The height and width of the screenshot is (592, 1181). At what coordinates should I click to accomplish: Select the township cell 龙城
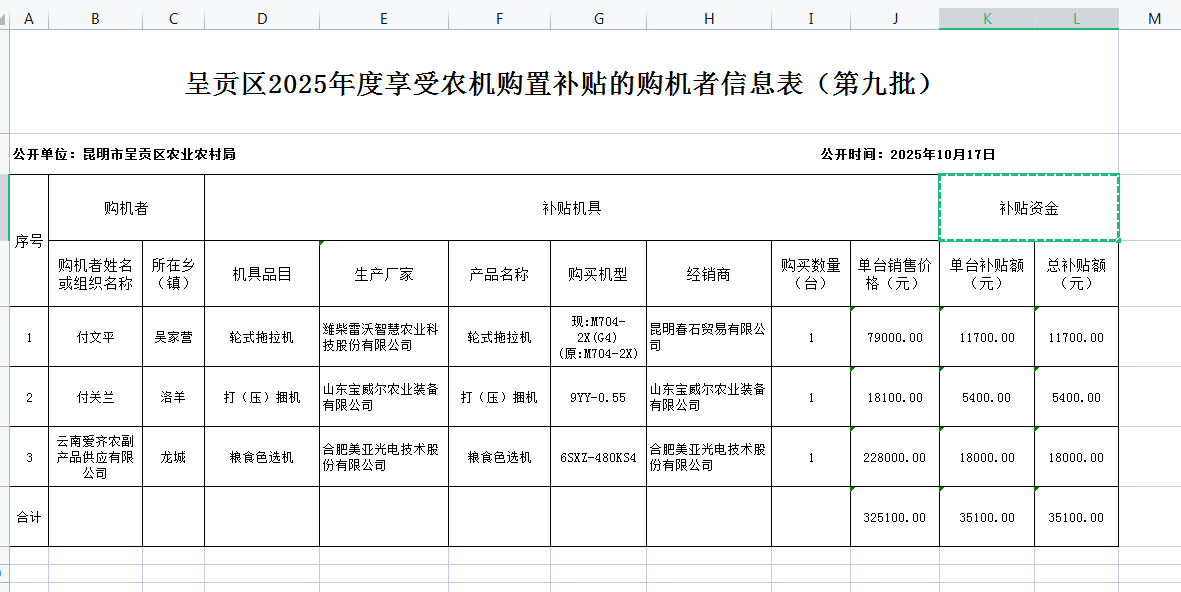point(173,457)
